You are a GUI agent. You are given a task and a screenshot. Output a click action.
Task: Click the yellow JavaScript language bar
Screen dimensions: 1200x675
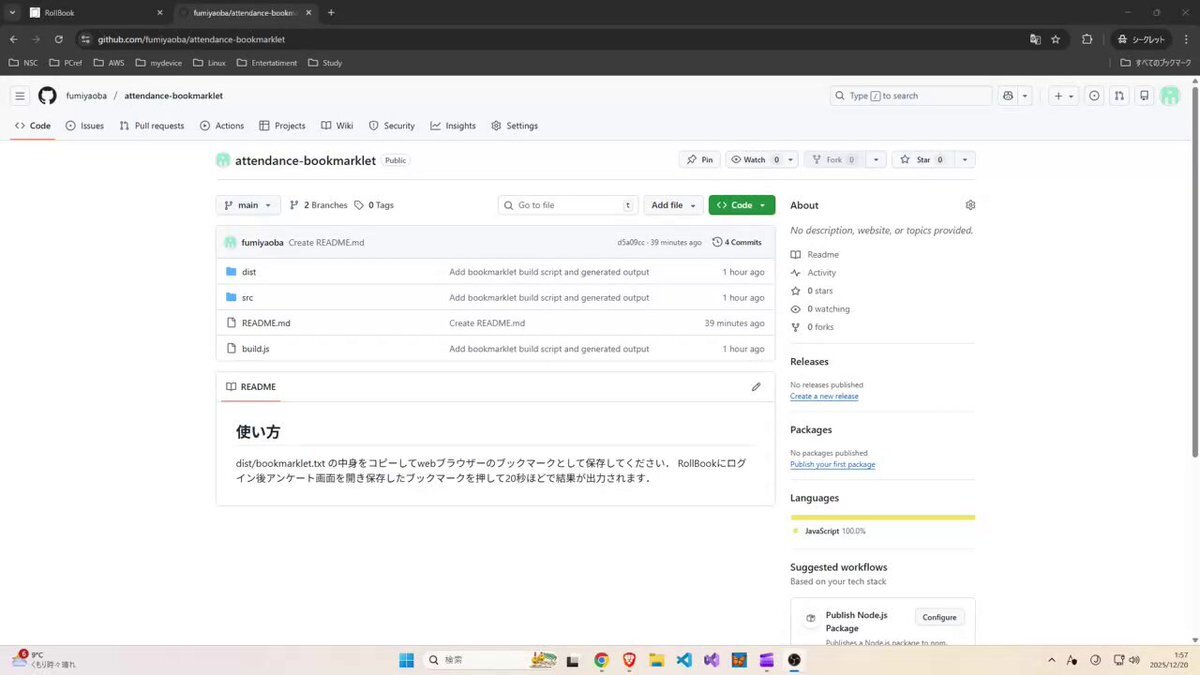coord(882,517)
